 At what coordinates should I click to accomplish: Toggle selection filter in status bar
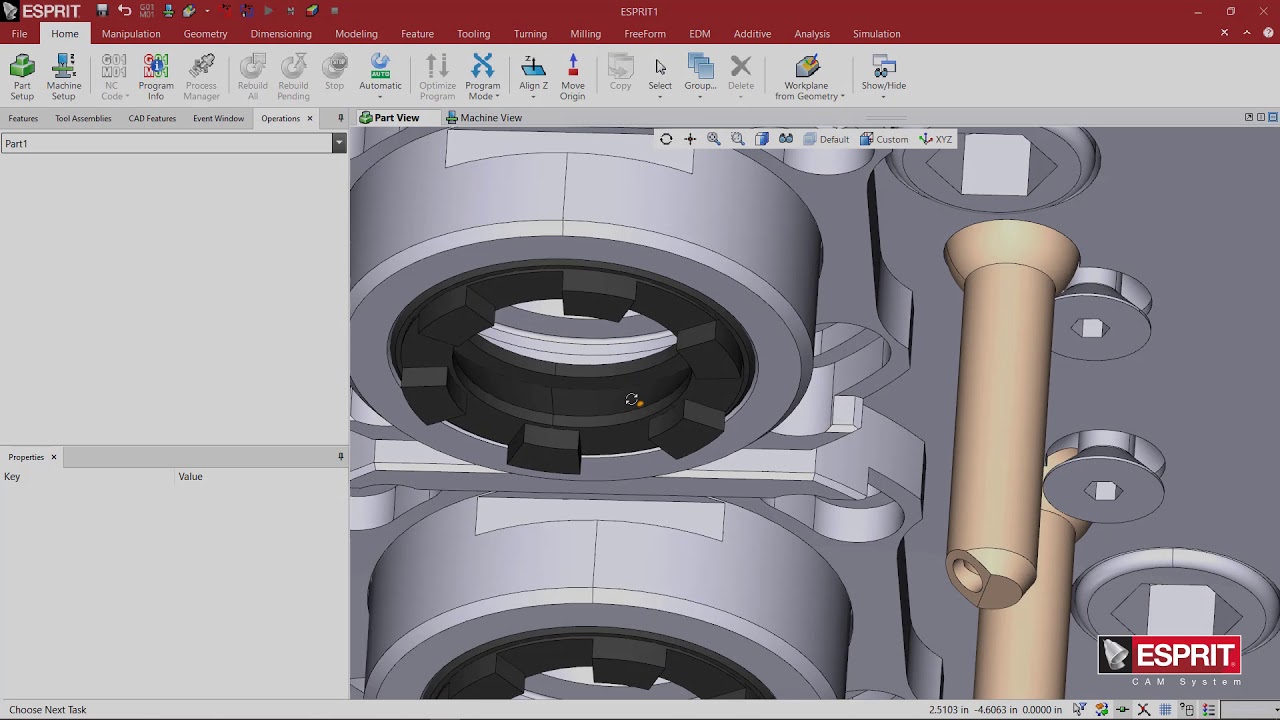[1080, 709]
